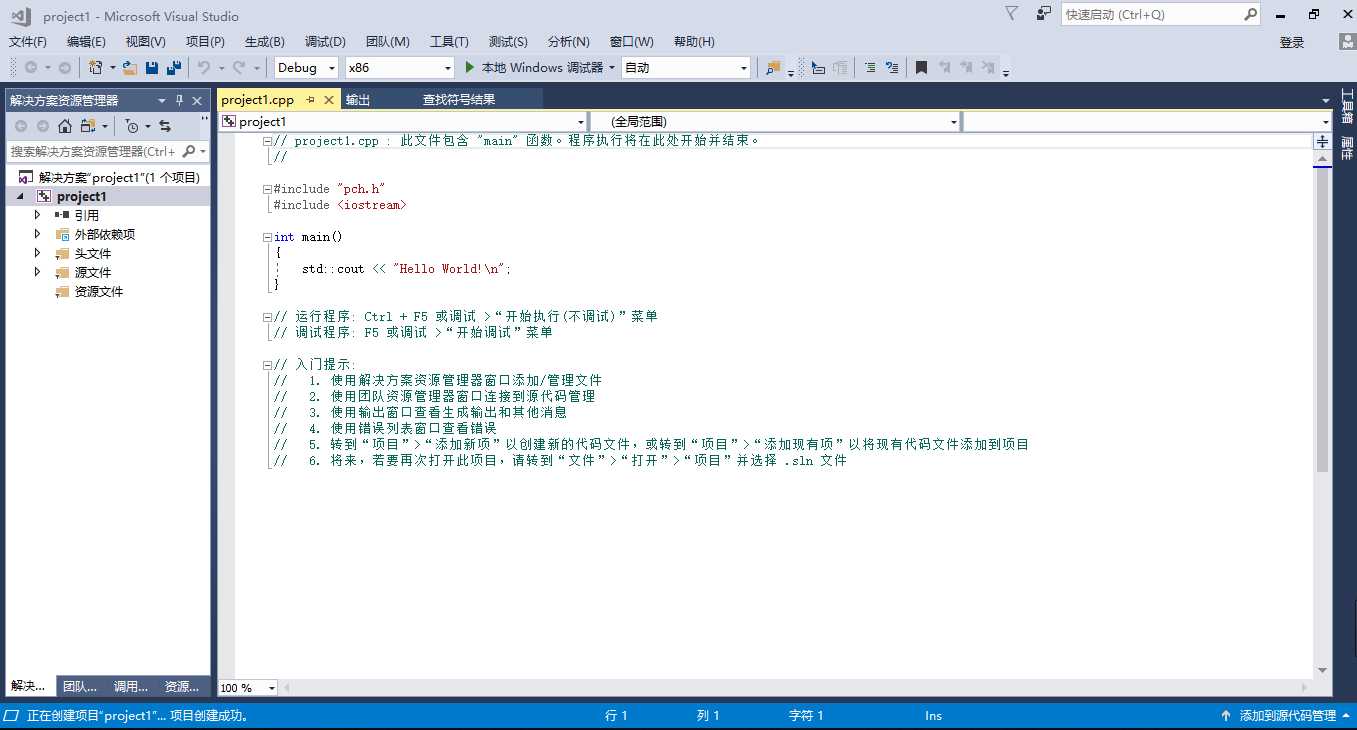Expand the 引用 tree node
This screenshot has height=730, width=1357.
click(x=38, y=215)
